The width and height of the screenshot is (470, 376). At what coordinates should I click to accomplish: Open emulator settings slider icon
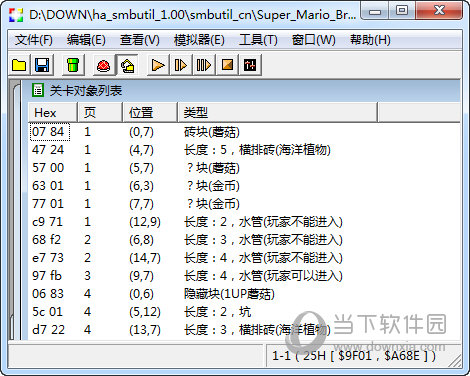250,65
